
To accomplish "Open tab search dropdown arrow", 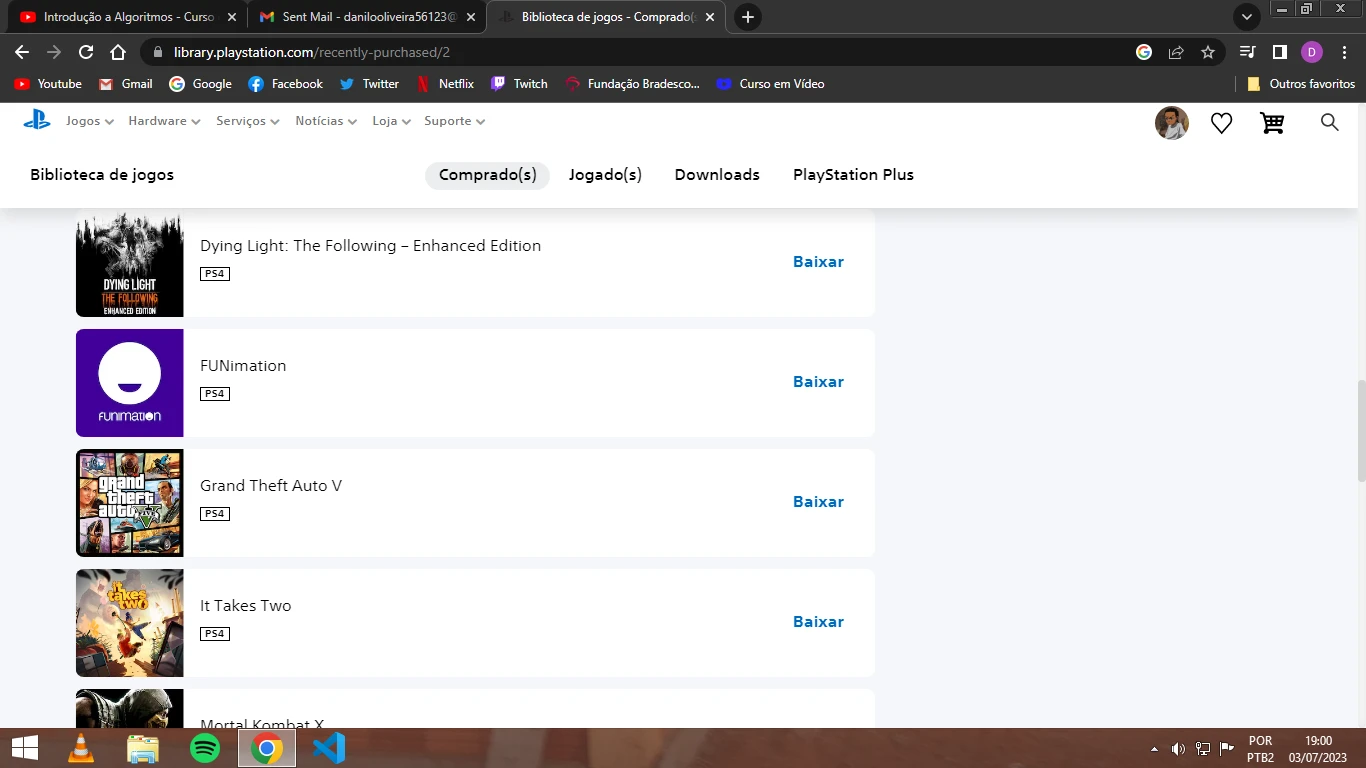I will pyautogui.click(x=1247, y=17).
